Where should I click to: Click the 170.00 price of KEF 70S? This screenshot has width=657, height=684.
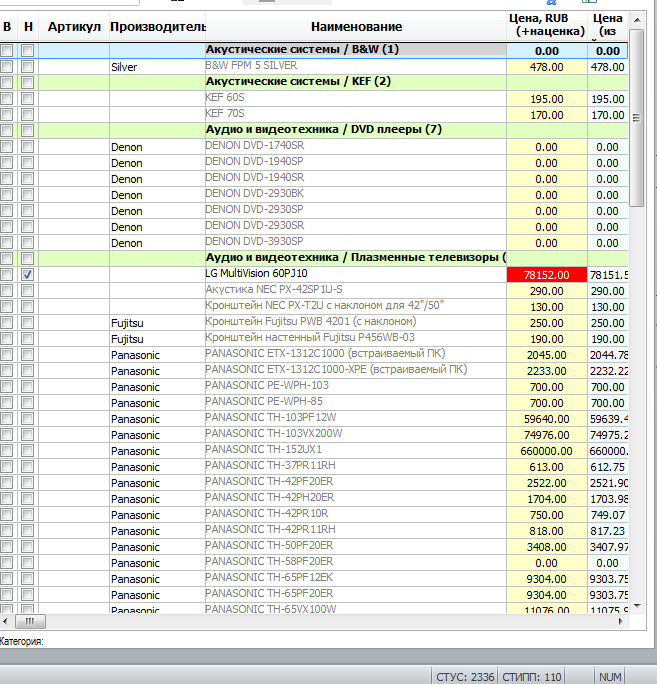[547, 115]
